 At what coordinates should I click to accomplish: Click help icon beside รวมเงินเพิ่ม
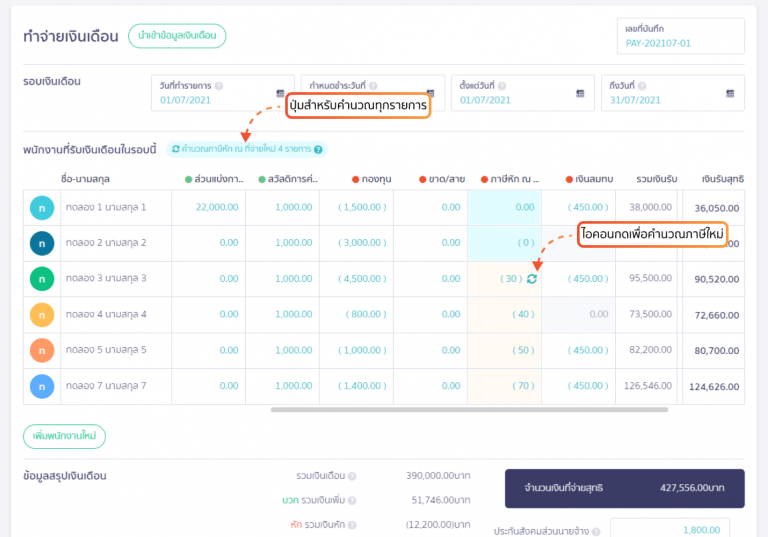pyautogui.click(x=352, y=501)
